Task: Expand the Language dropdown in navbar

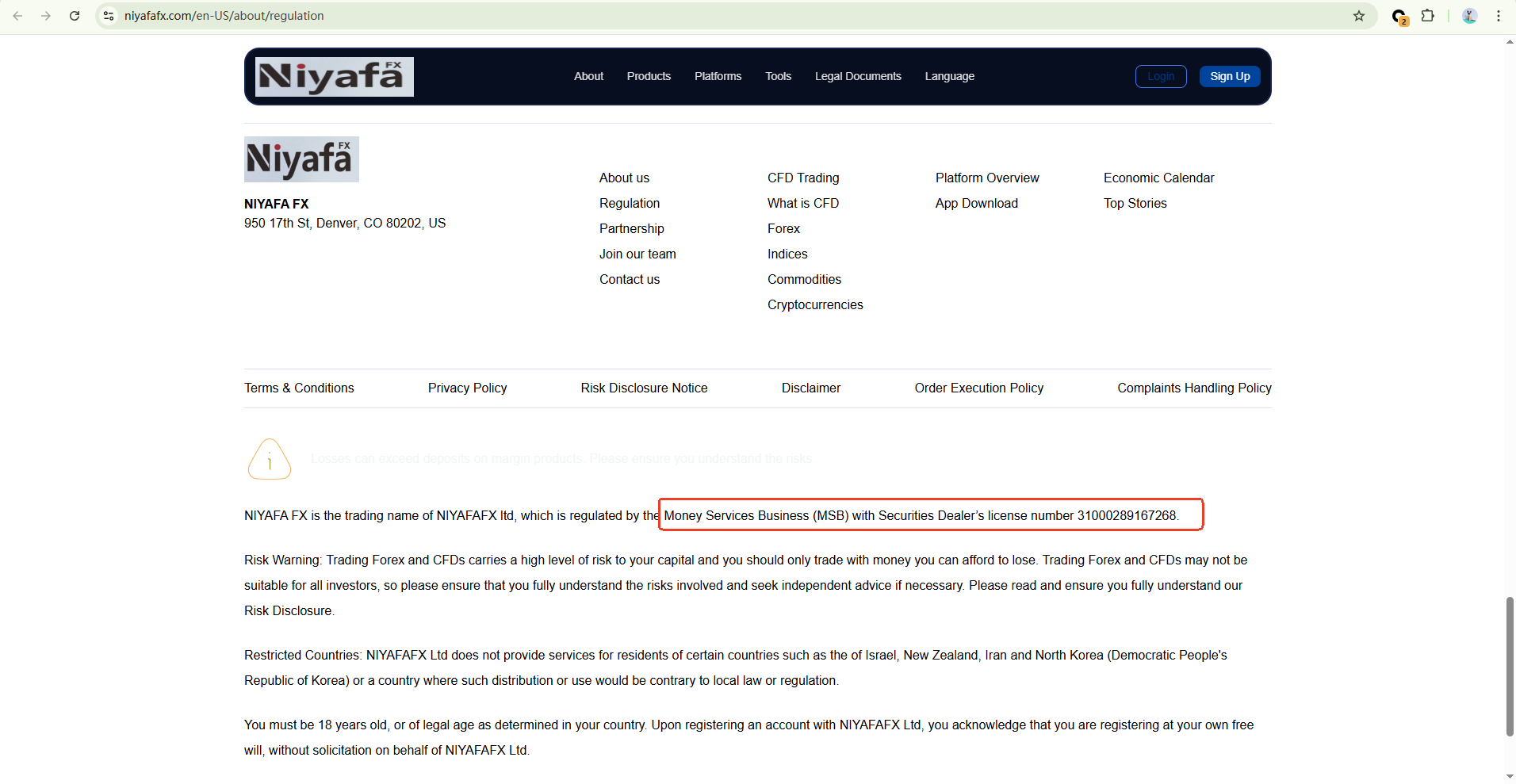Action: 949,76
